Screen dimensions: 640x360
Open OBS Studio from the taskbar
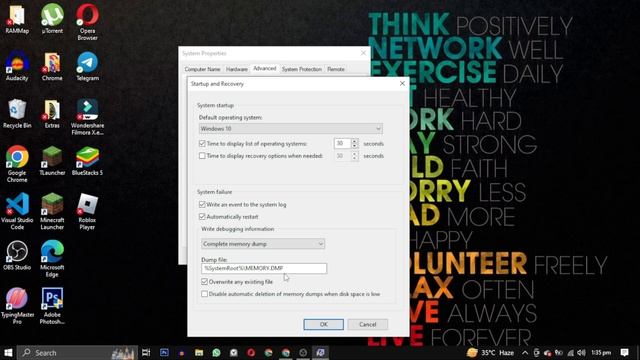point(303,353)
